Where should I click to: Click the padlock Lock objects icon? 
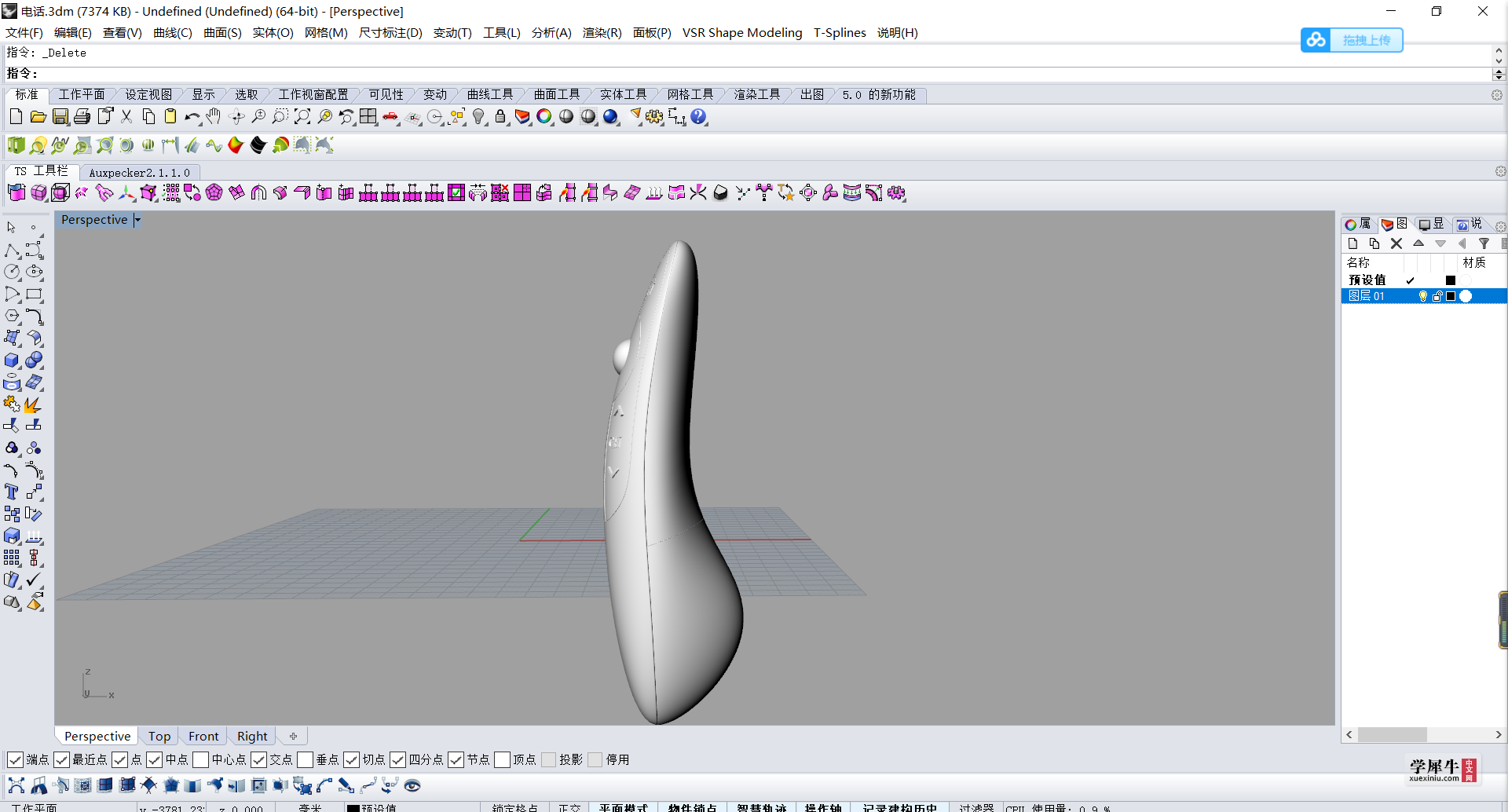tap(500, 117)
